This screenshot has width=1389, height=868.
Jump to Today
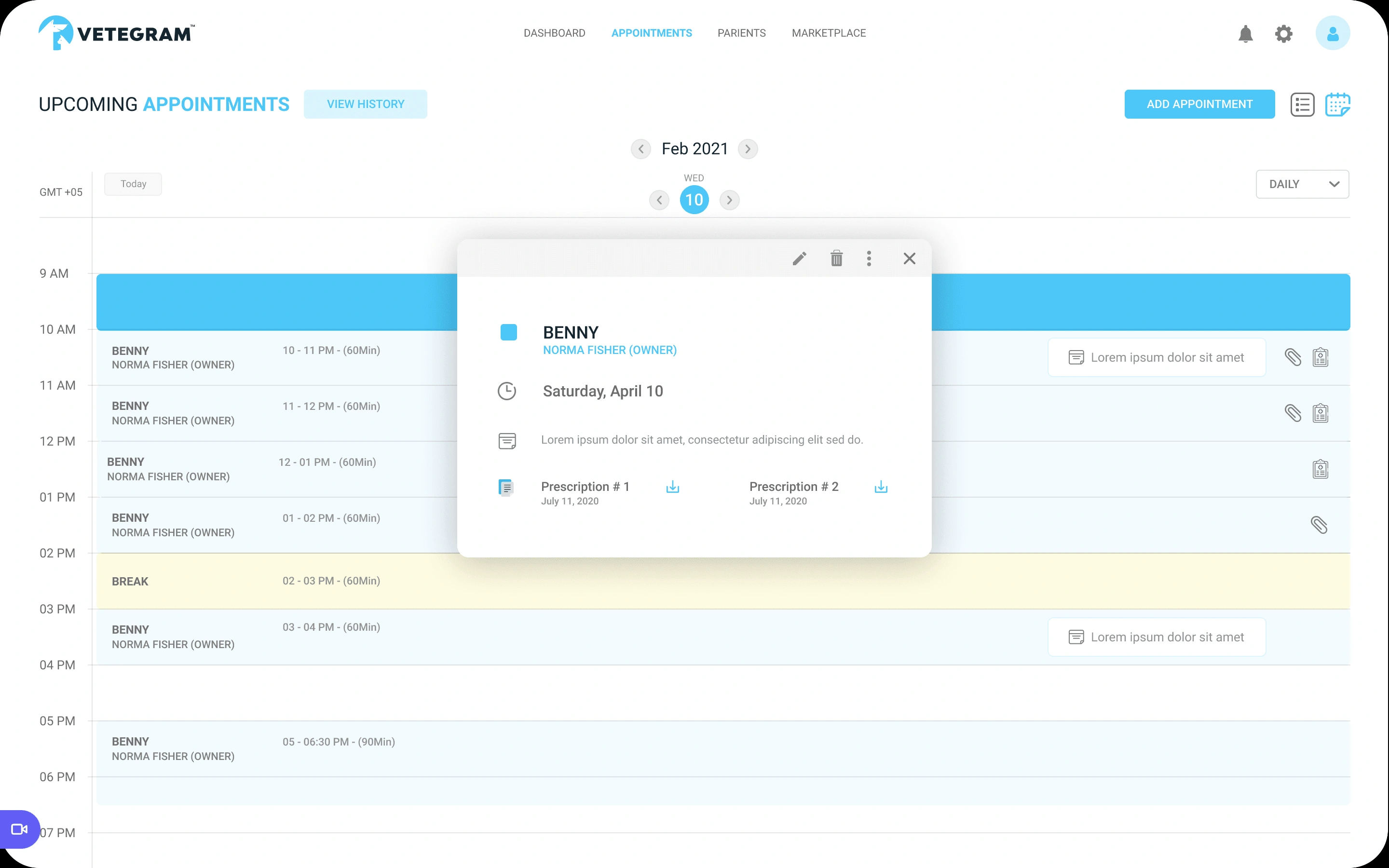coord(133,184)
